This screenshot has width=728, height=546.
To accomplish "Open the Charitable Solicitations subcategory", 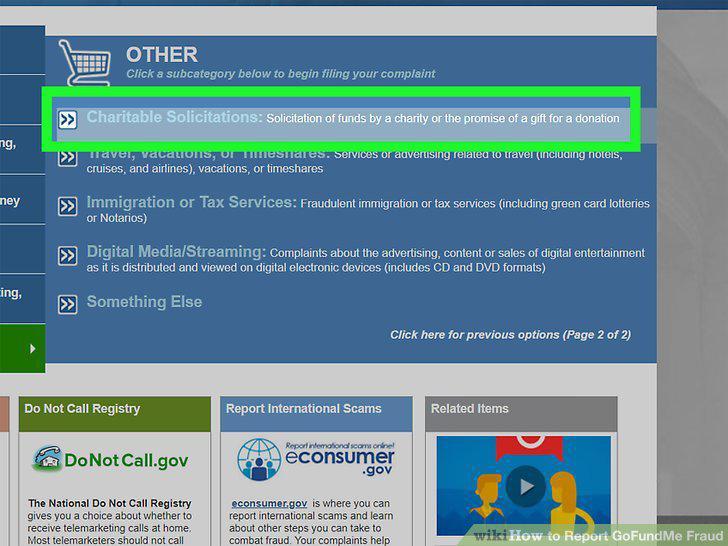I will (x=174, y=117).
